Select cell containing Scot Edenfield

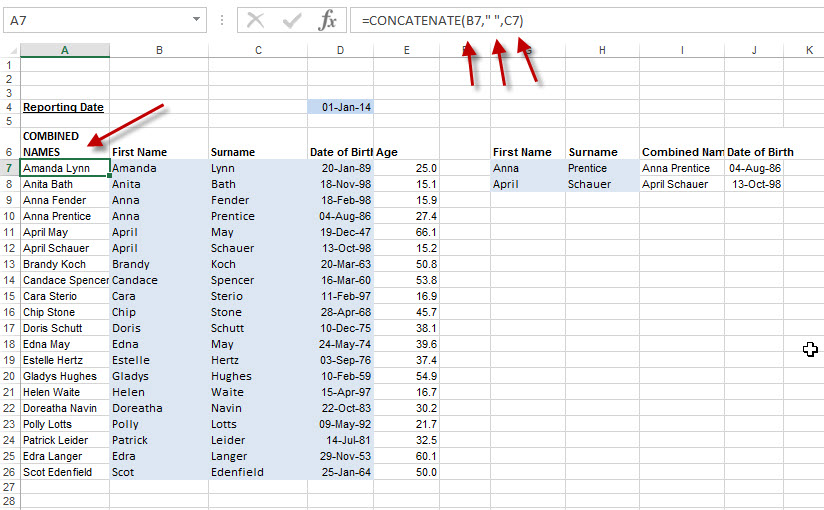[x=65, y=472]
